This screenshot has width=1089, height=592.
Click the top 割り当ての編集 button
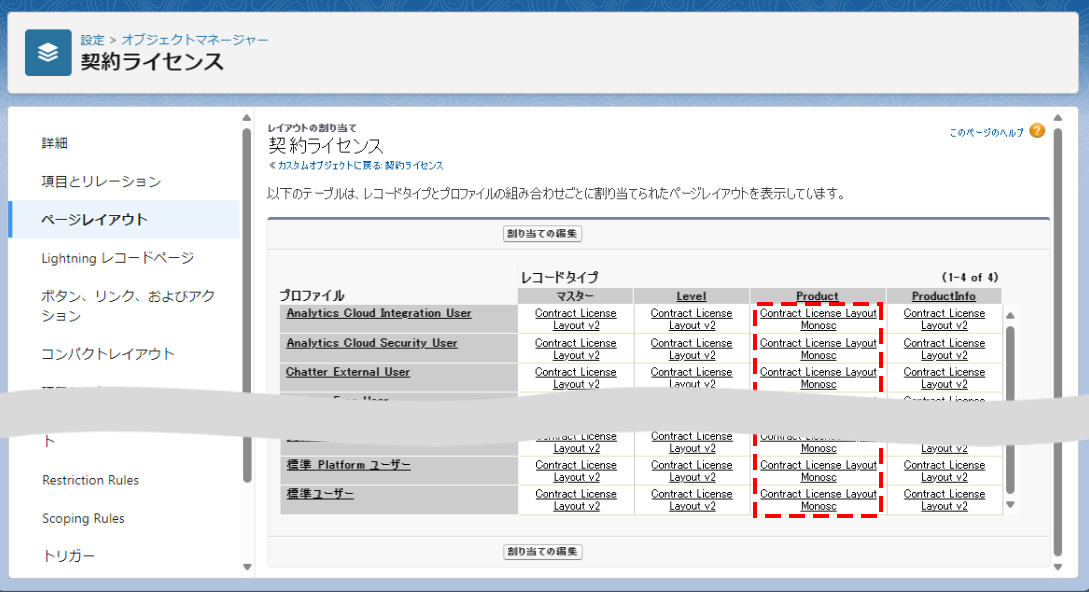(542, 234)
